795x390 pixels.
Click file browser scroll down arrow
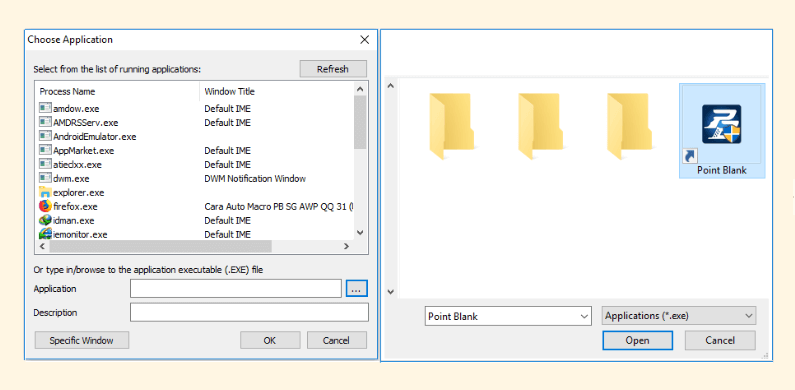tap(390, 292)
